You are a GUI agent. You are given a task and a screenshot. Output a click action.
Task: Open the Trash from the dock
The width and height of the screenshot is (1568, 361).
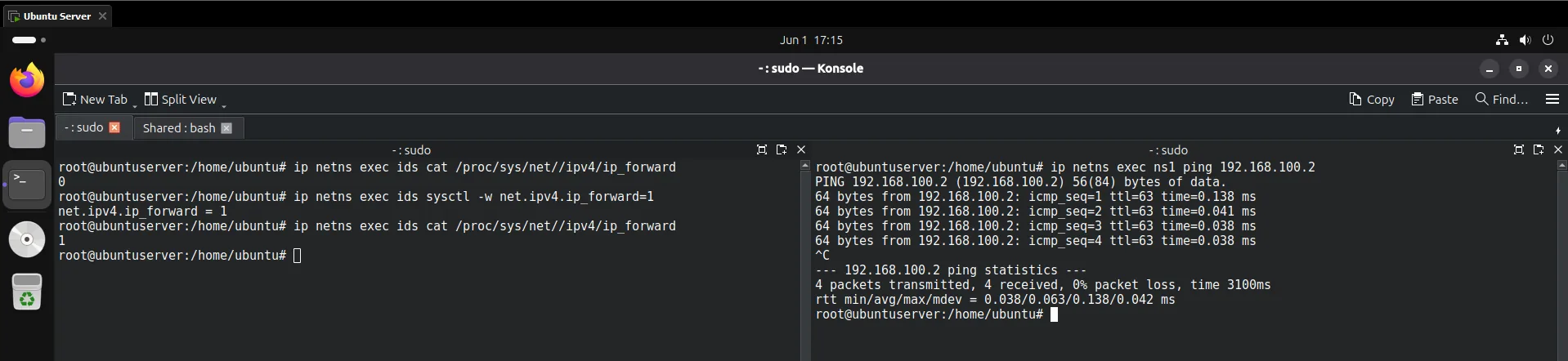tap(27, 292)
